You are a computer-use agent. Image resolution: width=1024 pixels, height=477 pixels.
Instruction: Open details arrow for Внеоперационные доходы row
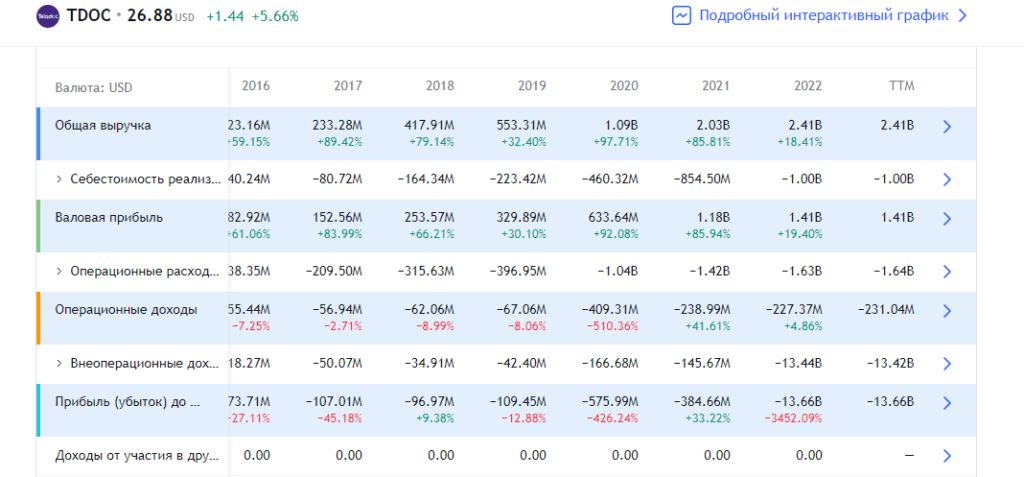(x=947, y=364)
